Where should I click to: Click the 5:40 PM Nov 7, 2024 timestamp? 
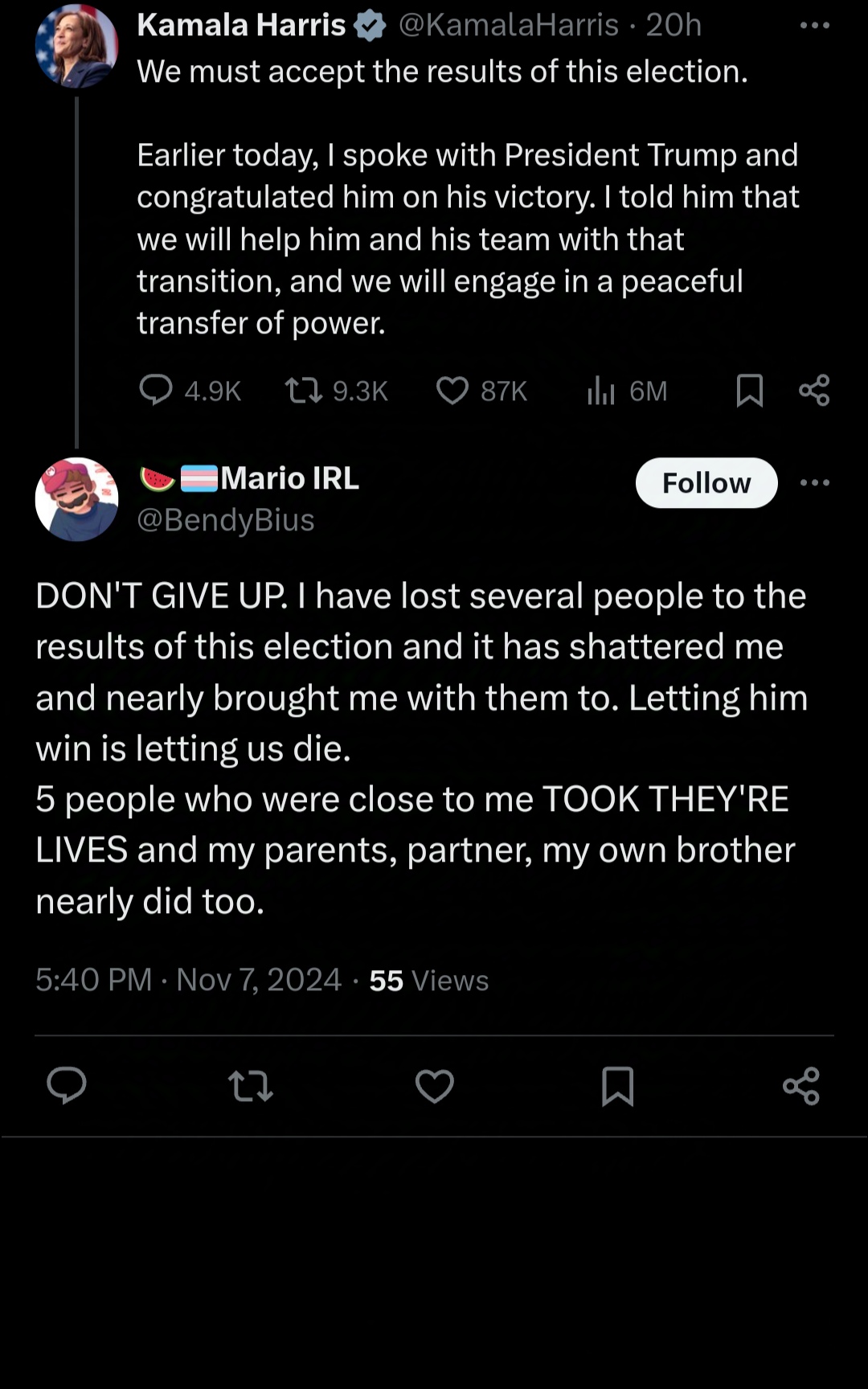189,980
